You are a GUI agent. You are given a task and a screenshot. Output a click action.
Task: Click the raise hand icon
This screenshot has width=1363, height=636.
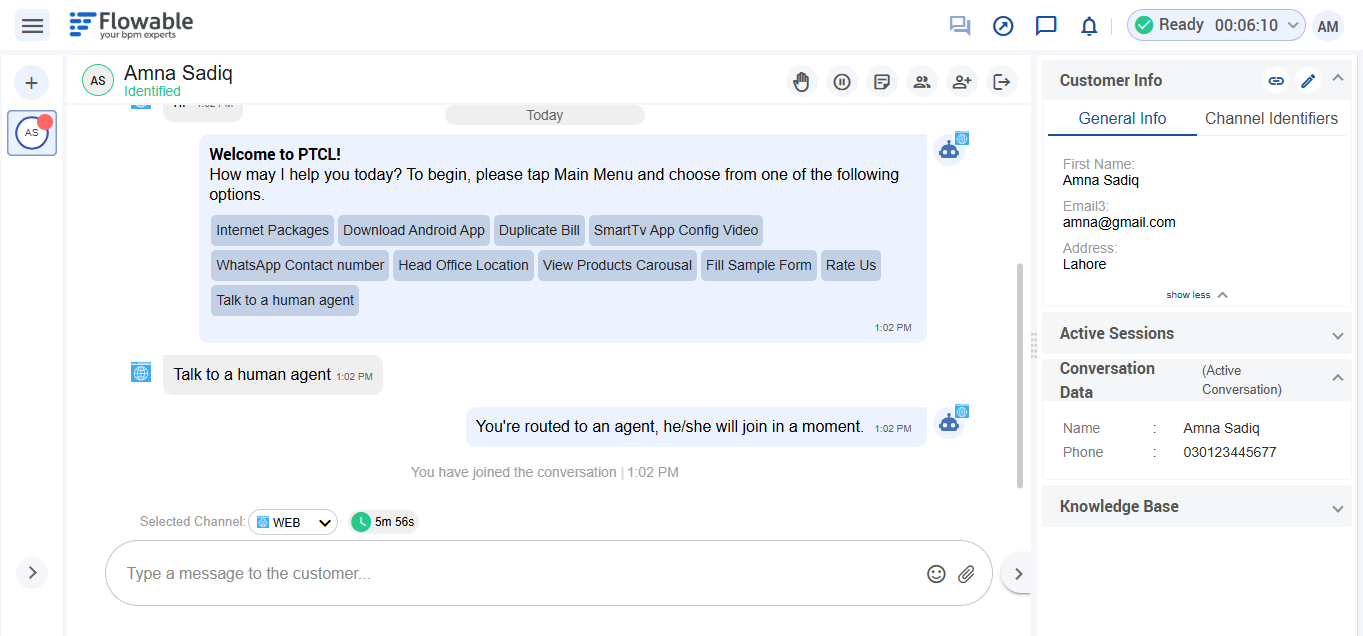[x=801, y=82]
